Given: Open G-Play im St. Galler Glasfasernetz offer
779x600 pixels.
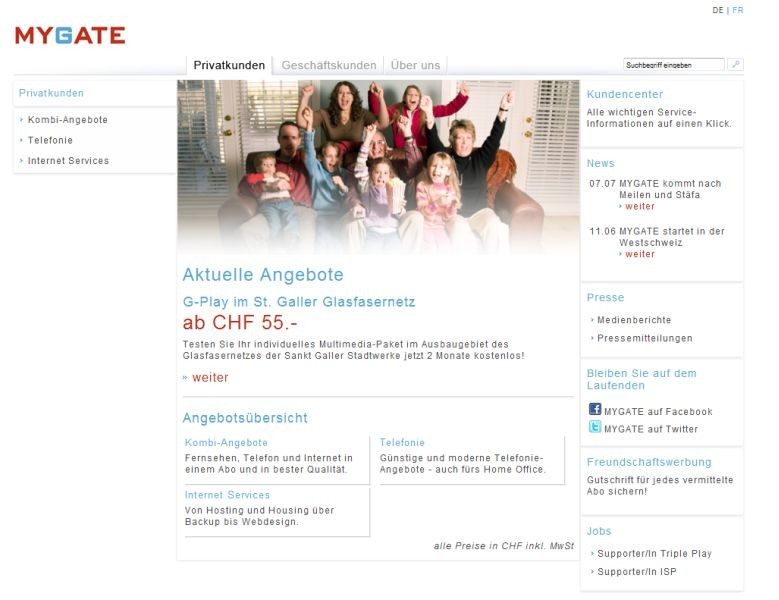Looking at the screenshot, I should click(299, 301).
